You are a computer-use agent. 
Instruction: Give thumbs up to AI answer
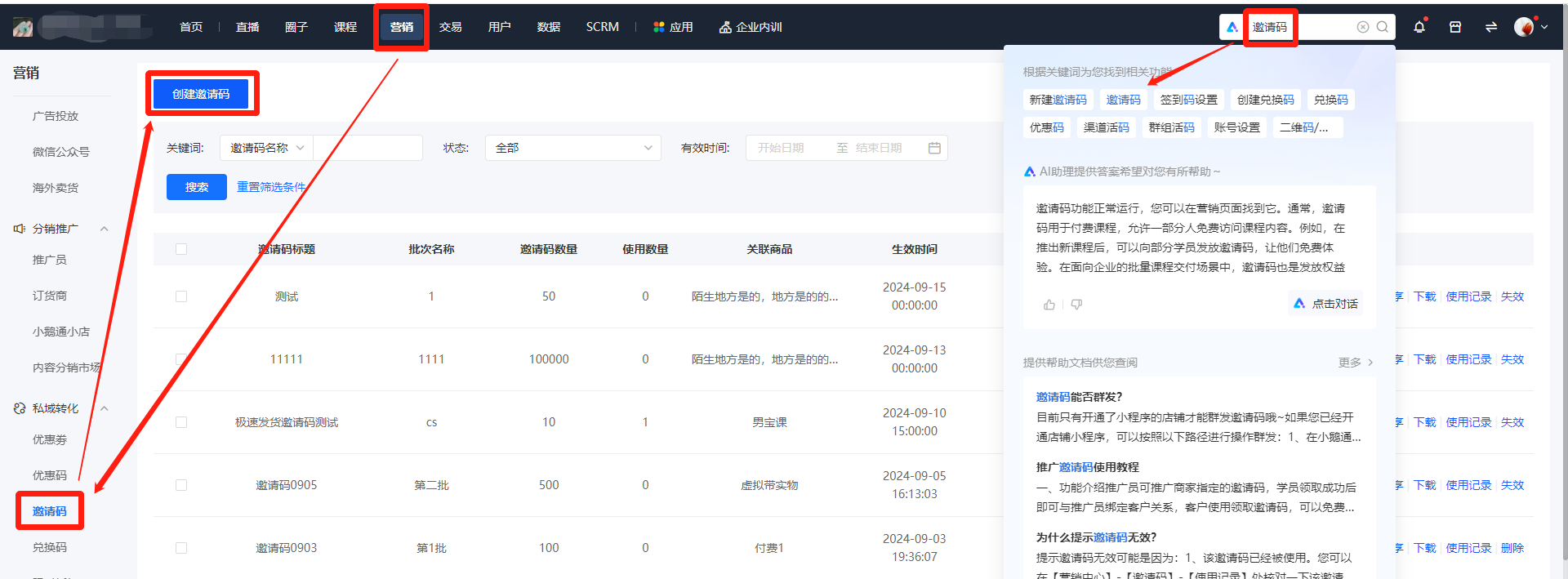click(x=1049, y=305)
